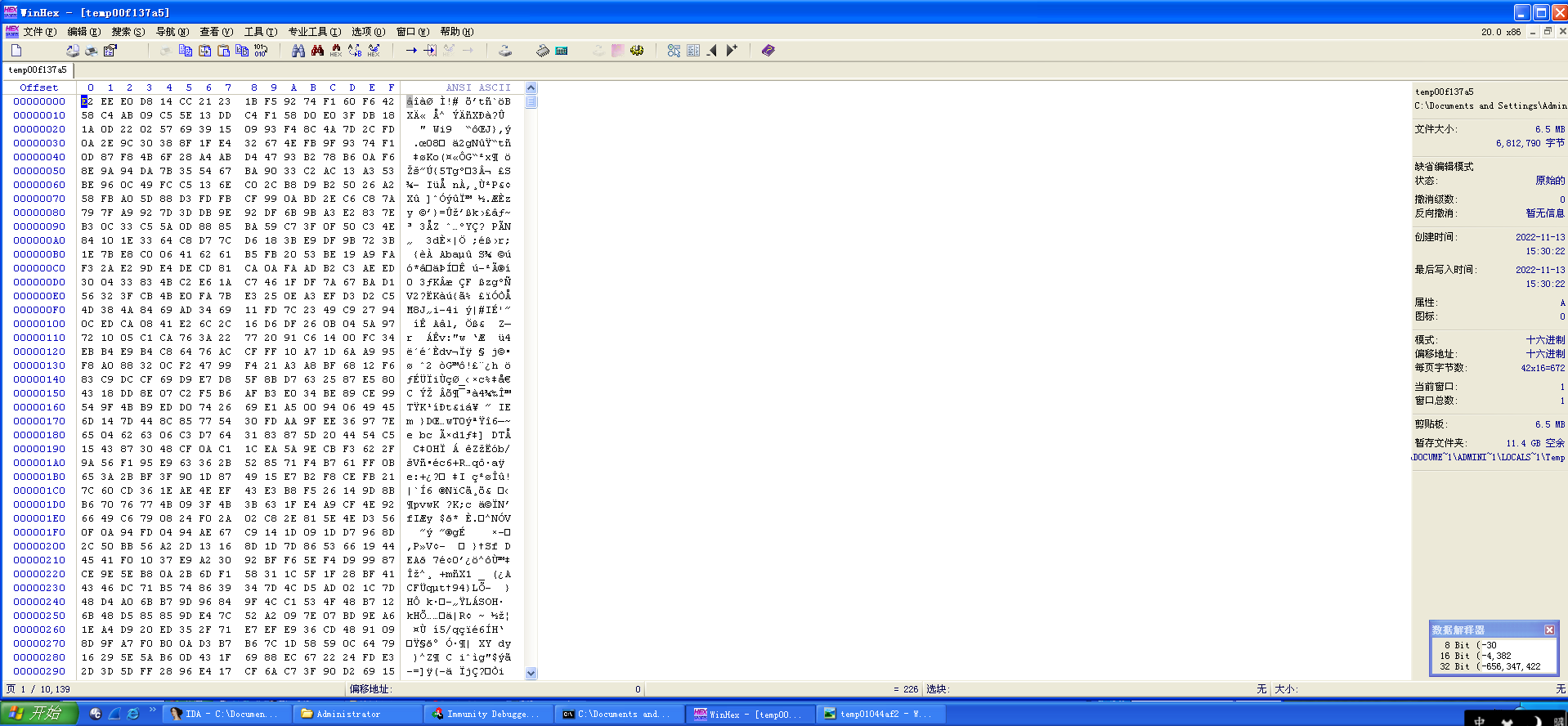Viewport: 1568px width, 726px height.
Task: Open the 开始 Start button
Action: click(38, 714)
